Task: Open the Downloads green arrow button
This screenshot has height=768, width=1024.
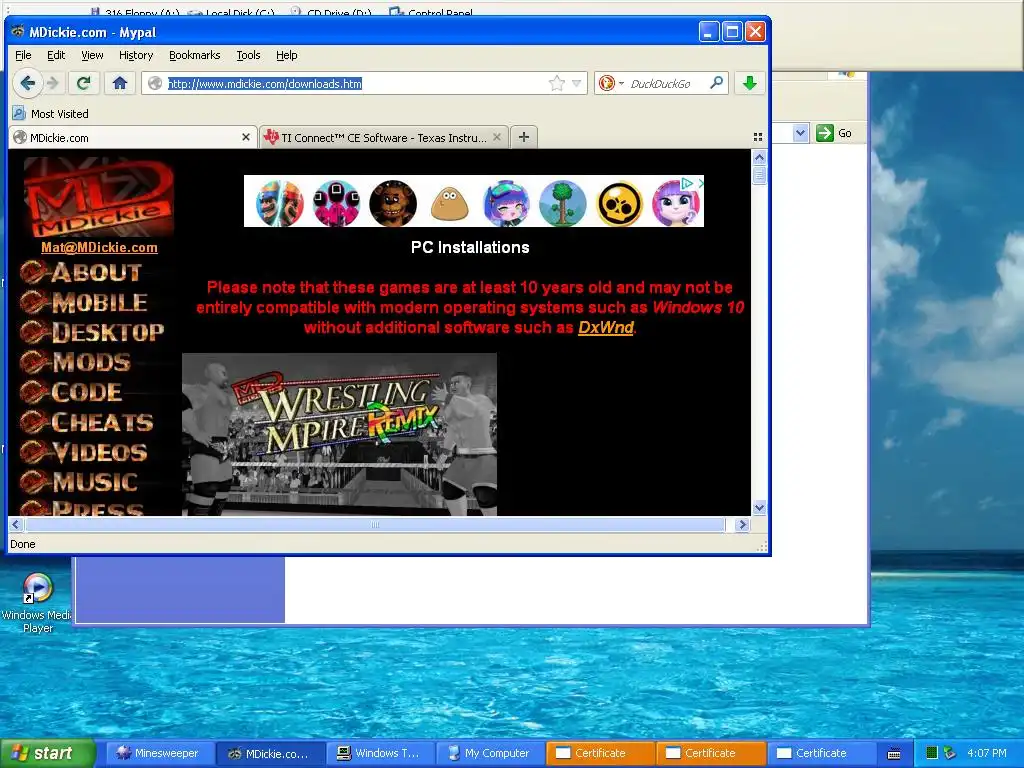Action: [x=750, y=83]
